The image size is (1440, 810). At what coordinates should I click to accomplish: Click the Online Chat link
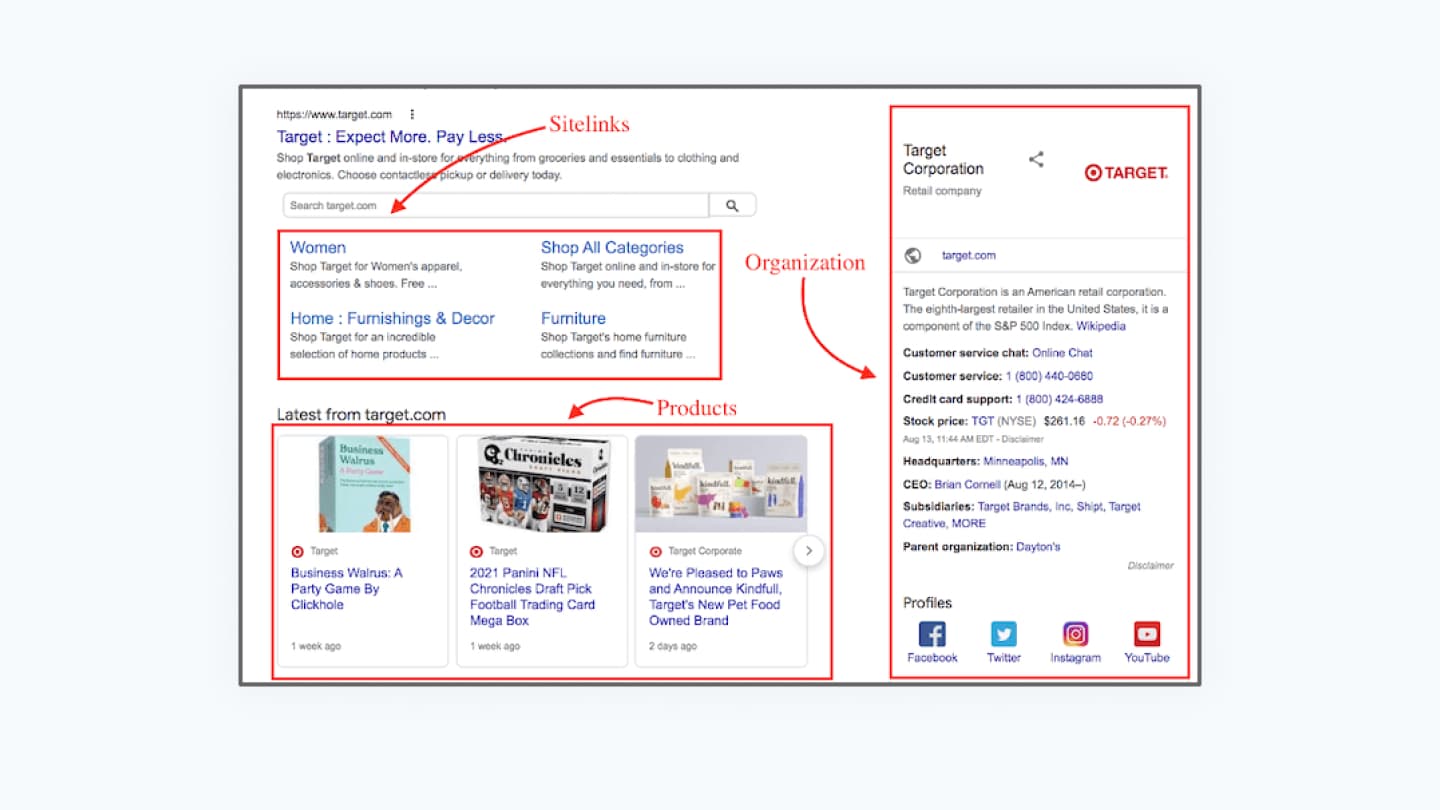tap(1062, 353)
